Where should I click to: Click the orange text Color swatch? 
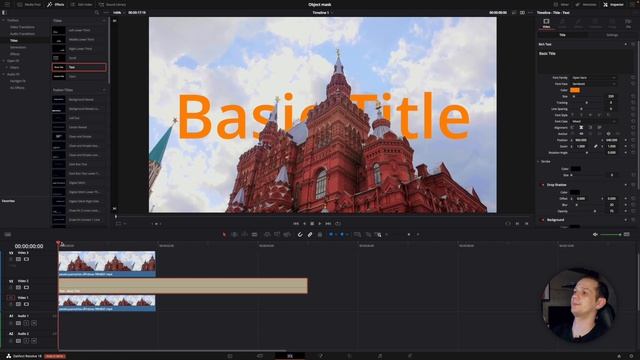pyautogui.click(x=575, y=90)
